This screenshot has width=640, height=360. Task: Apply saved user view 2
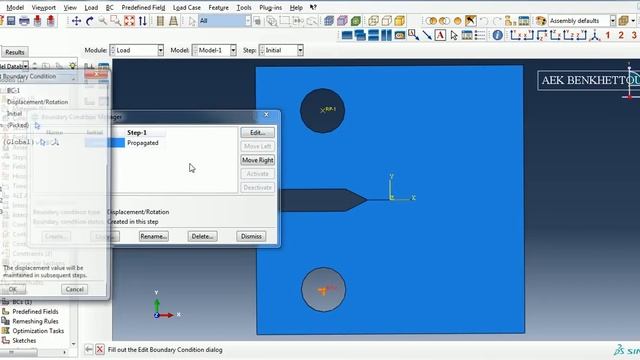point(621,36)
